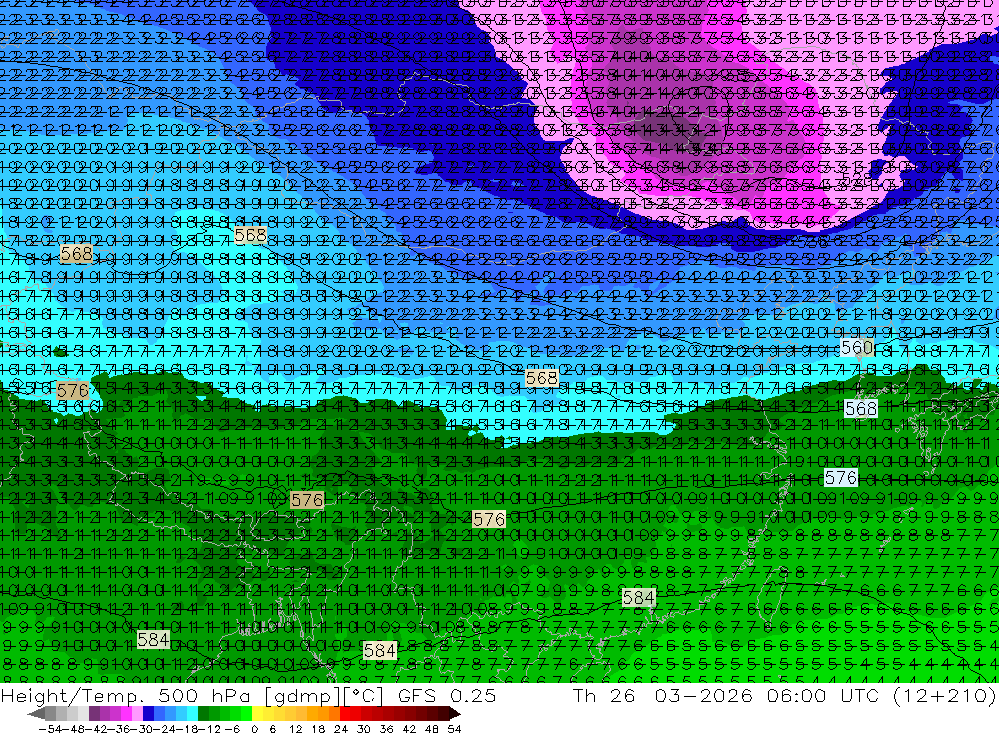Click the '0.25' resolution text
Image resolution: width=1000 pixels, height=733 pixels.
pos(473,696)
